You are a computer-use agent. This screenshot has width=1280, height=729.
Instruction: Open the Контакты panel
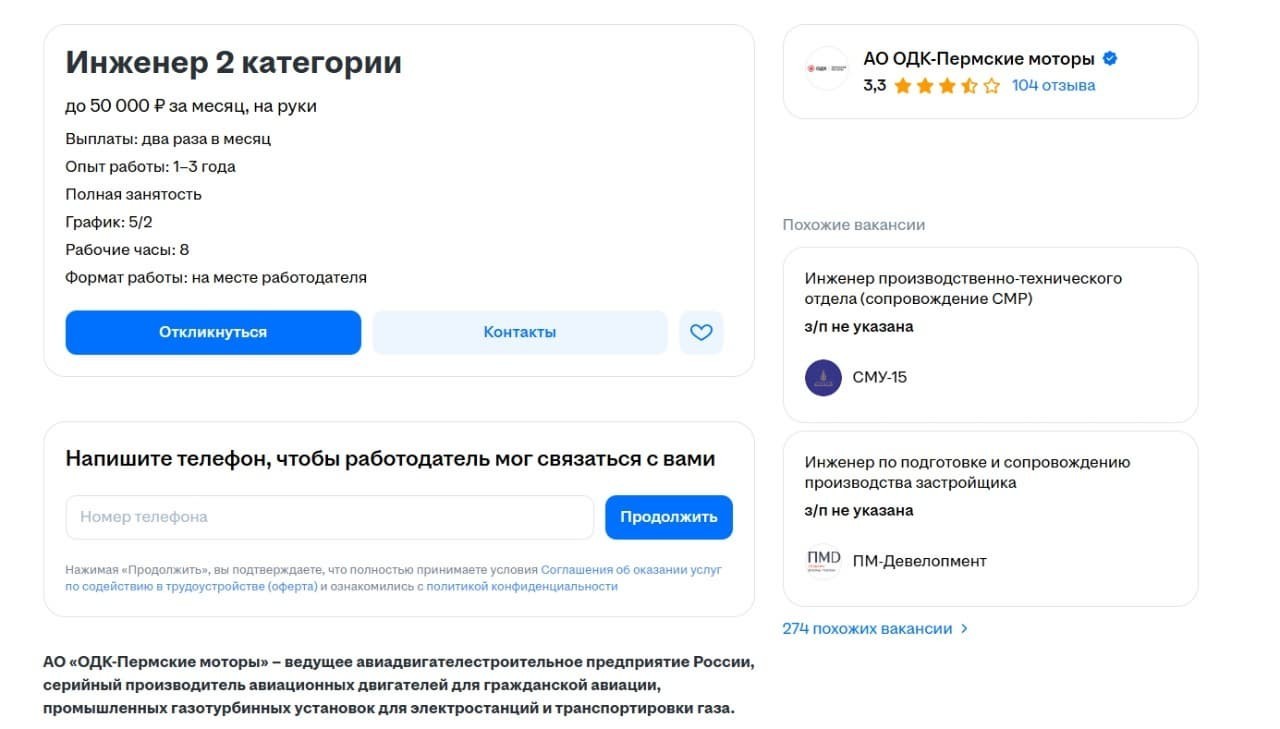click(x=519, y=331)
